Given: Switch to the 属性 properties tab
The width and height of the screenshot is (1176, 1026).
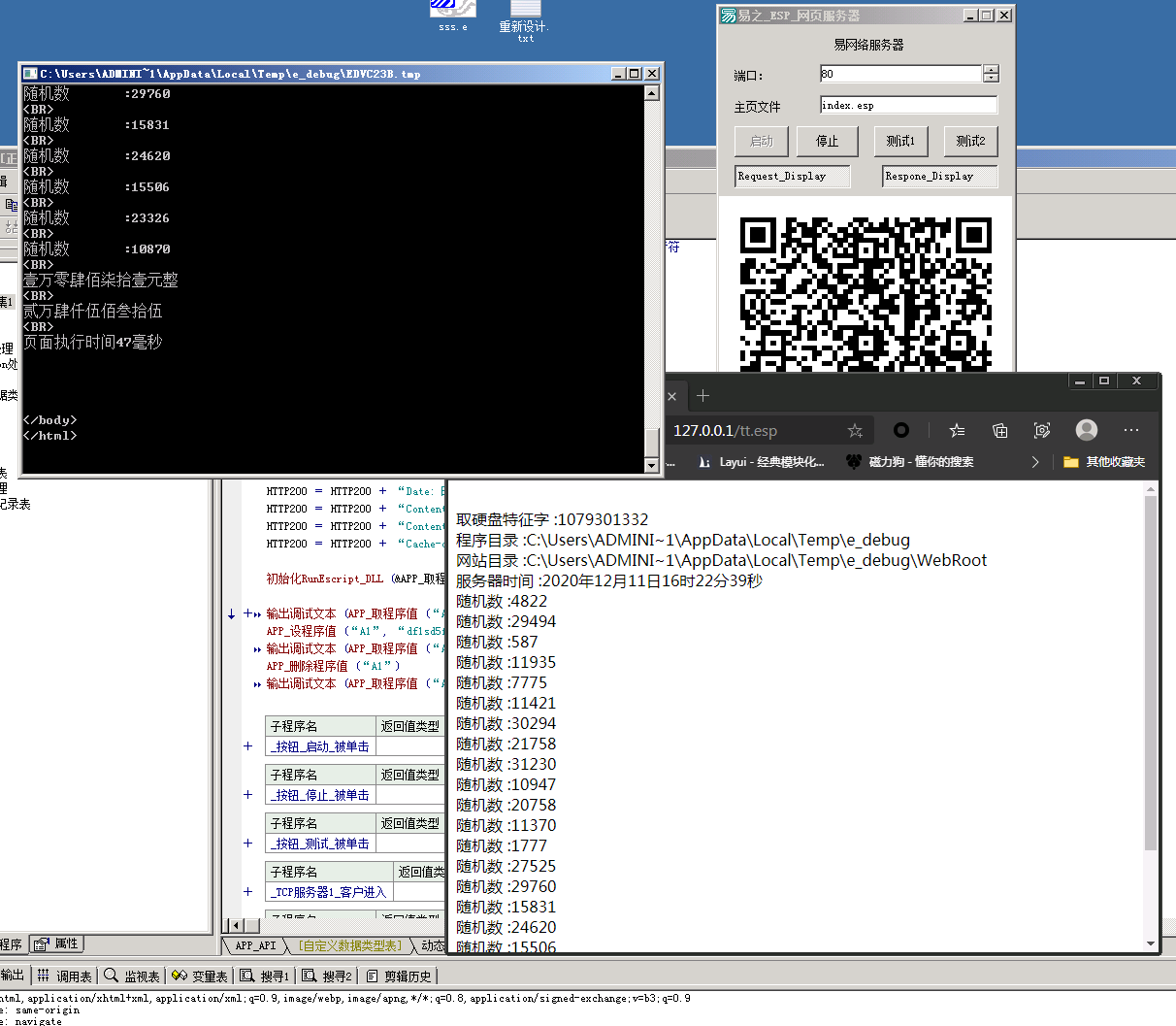Looking at the screenshot, I should pyautogui.click(x=57, y=943).
